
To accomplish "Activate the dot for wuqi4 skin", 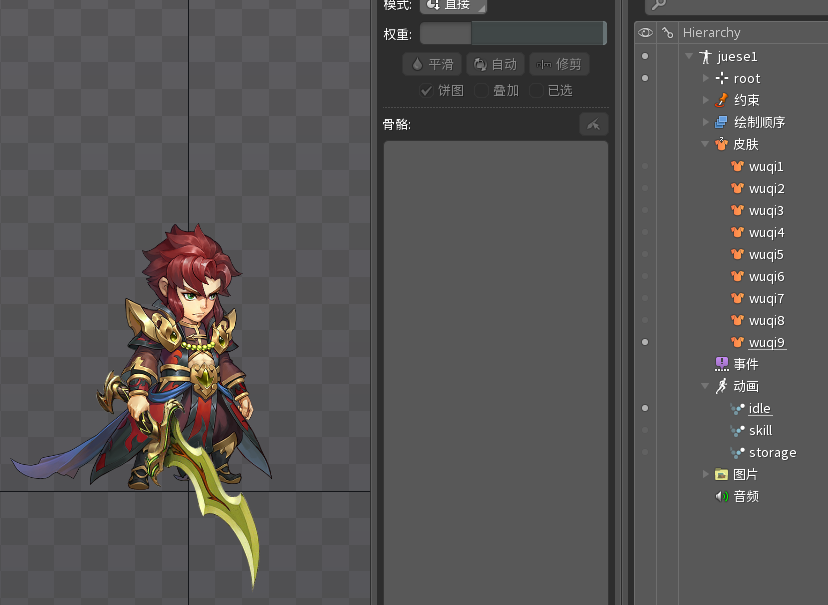I will click(645, 232).
